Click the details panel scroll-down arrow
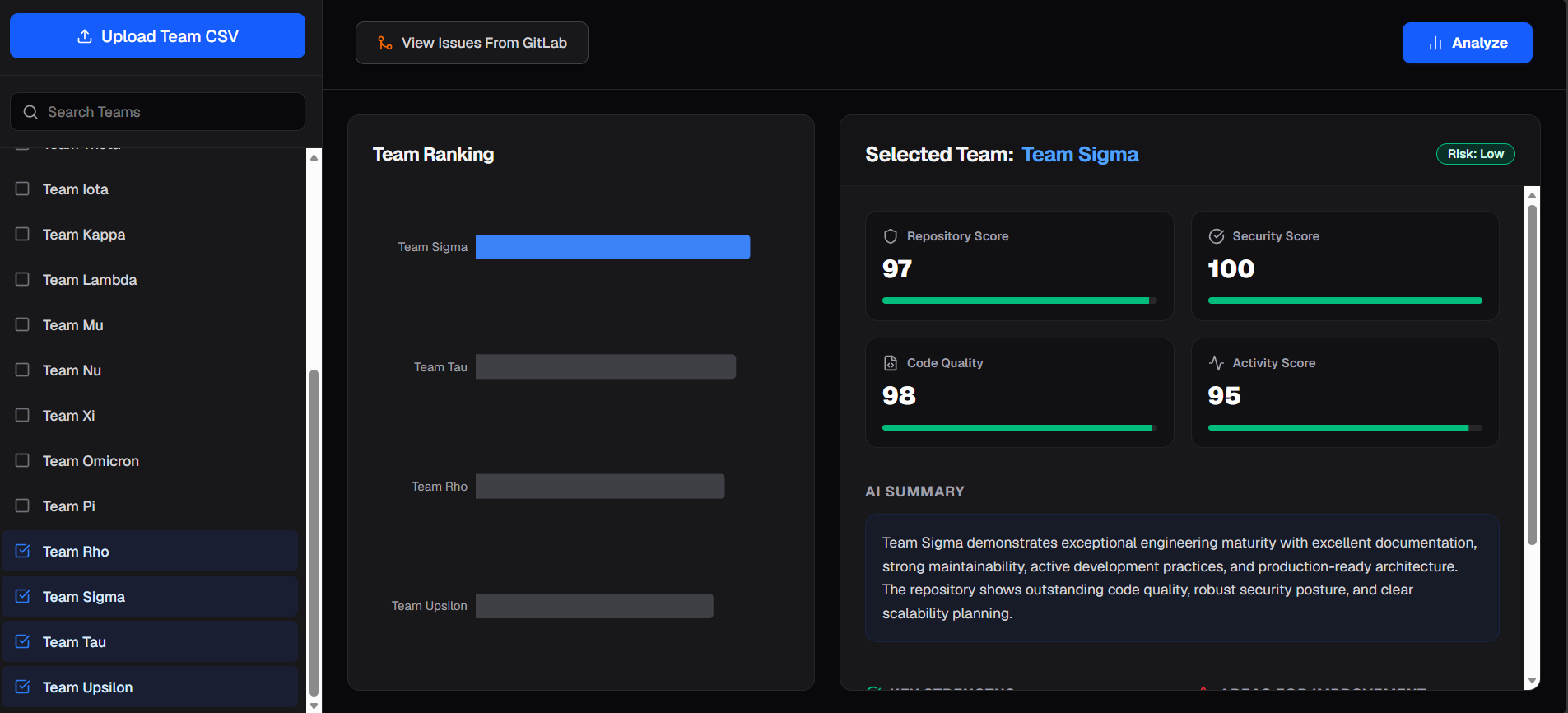This screenshot has width=1568, height=713. point(1532,681)
